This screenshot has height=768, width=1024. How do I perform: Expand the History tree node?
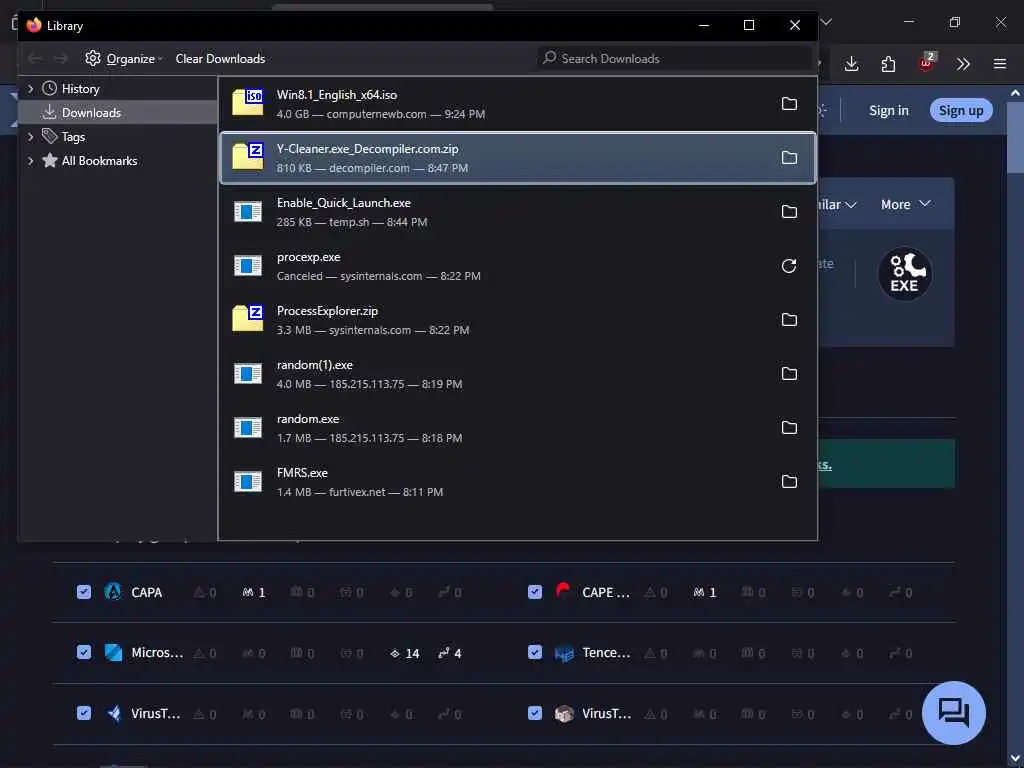tap(30, 89)
